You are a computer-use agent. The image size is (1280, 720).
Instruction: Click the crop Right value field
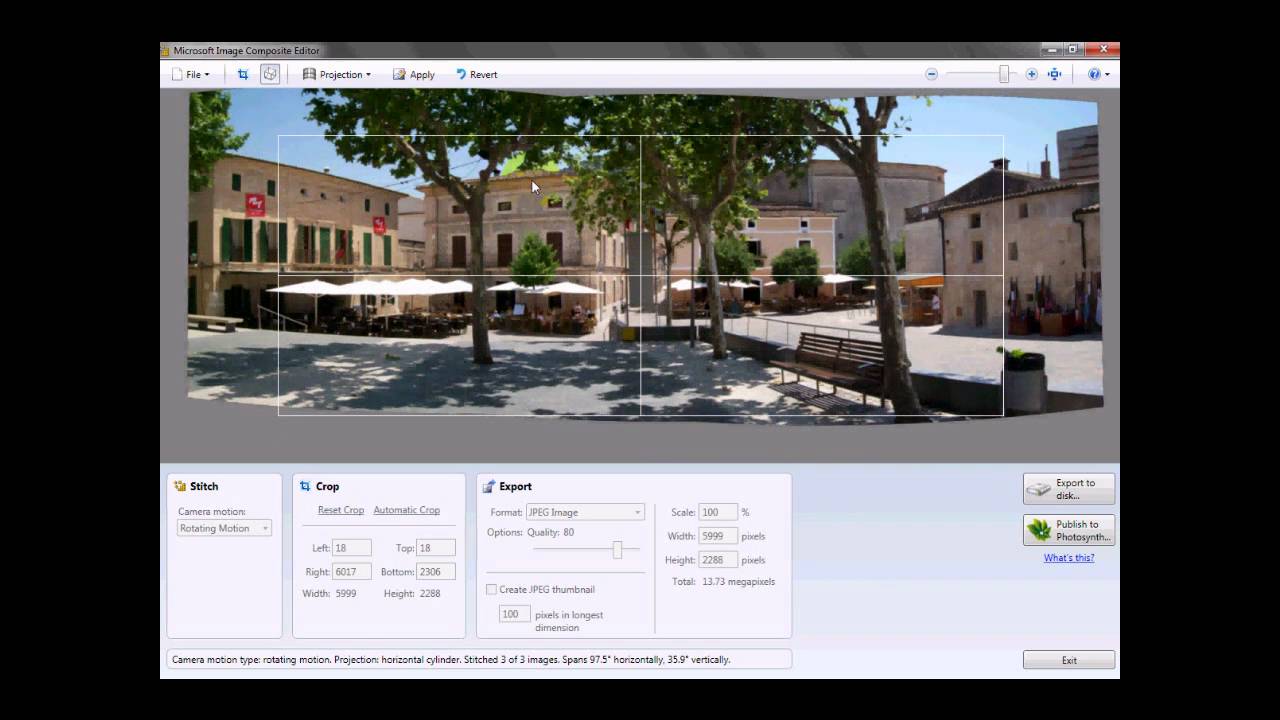pyautogui.click(x=352, y=571)
